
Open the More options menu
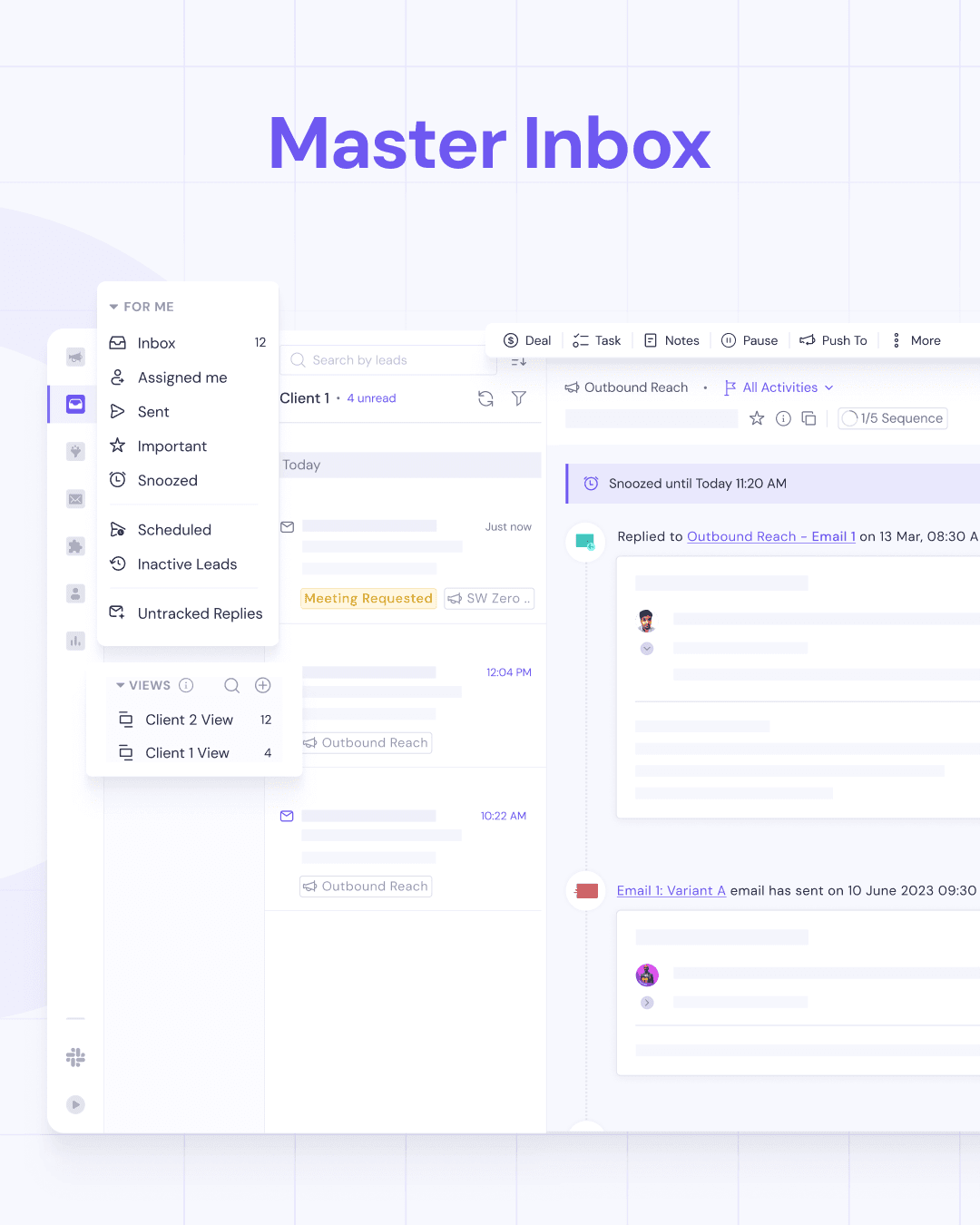point(916,340)
